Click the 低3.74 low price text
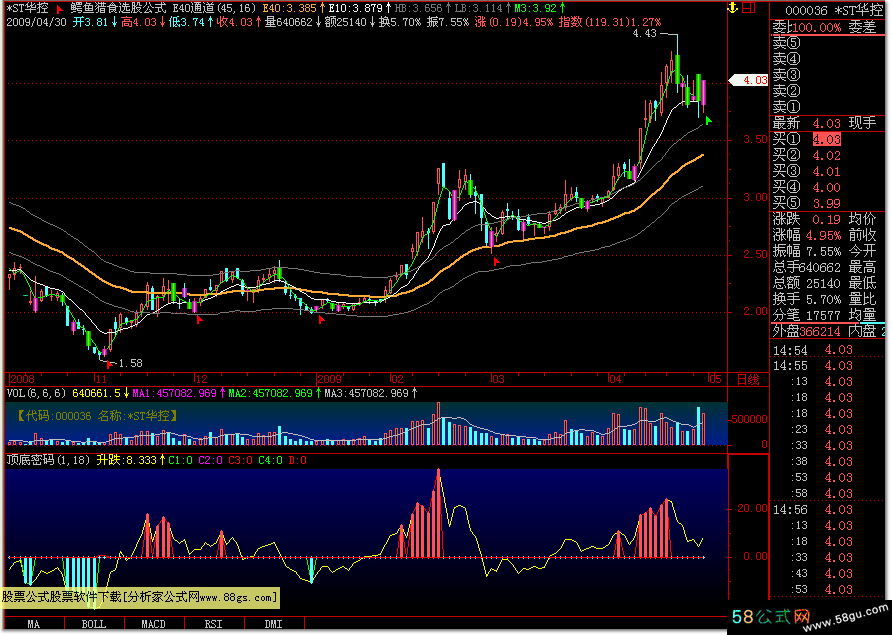This screenshot has height=635, width=892. (187, 22)
